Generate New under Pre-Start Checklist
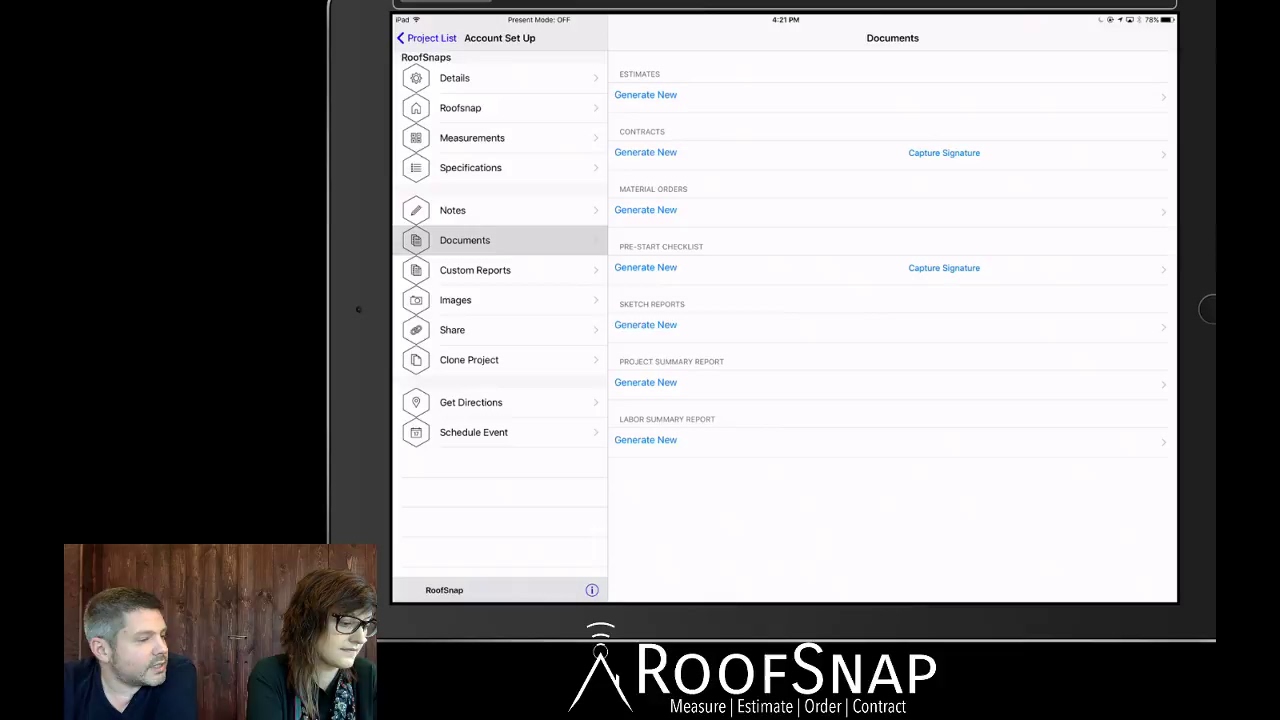Screen dimensions: 1280x720 [x=645, y=267]
